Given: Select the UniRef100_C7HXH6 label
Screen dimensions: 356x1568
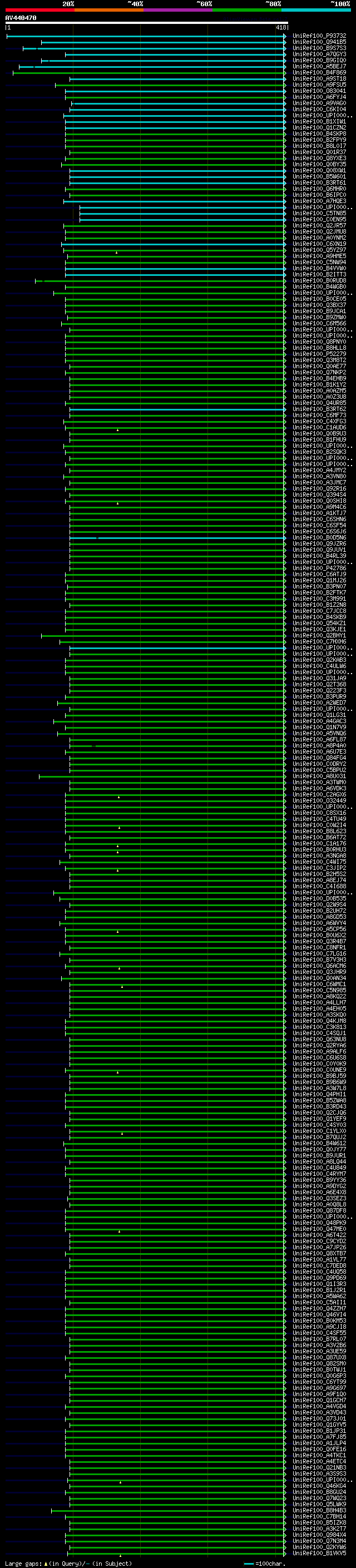Looking at the screenshot, I should point(319,641).
